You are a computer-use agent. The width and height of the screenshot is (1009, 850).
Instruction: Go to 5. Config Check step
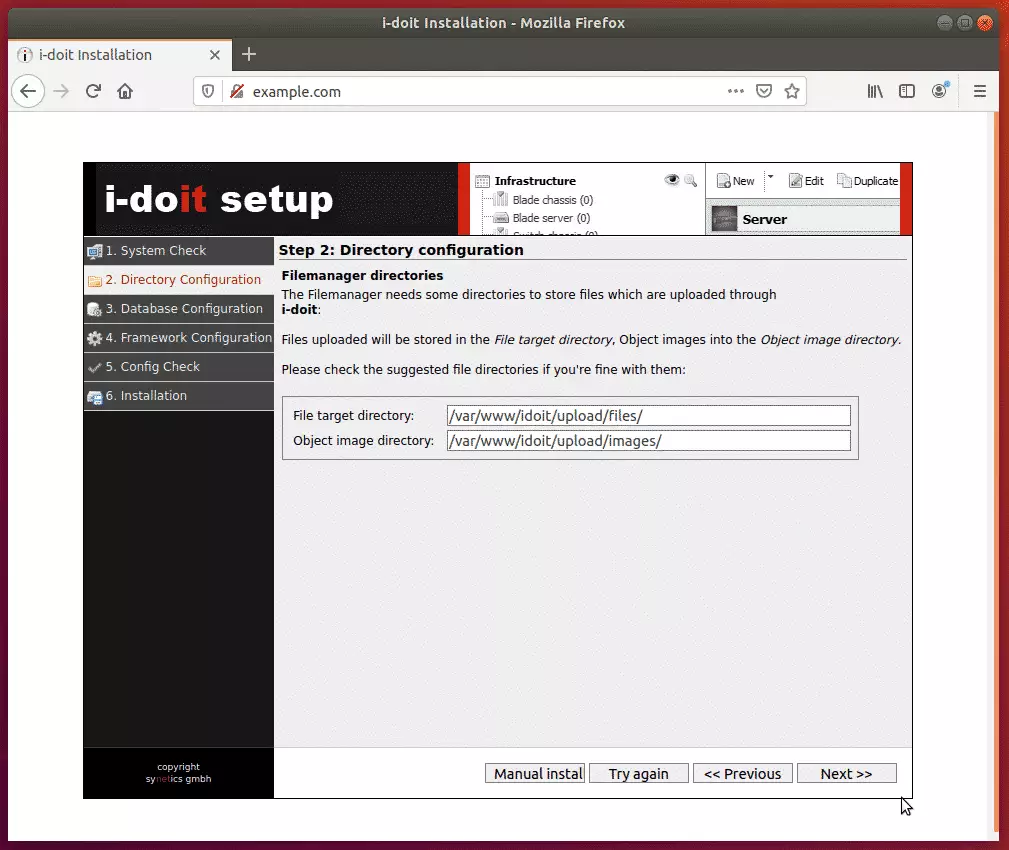(x=179, y=367)
